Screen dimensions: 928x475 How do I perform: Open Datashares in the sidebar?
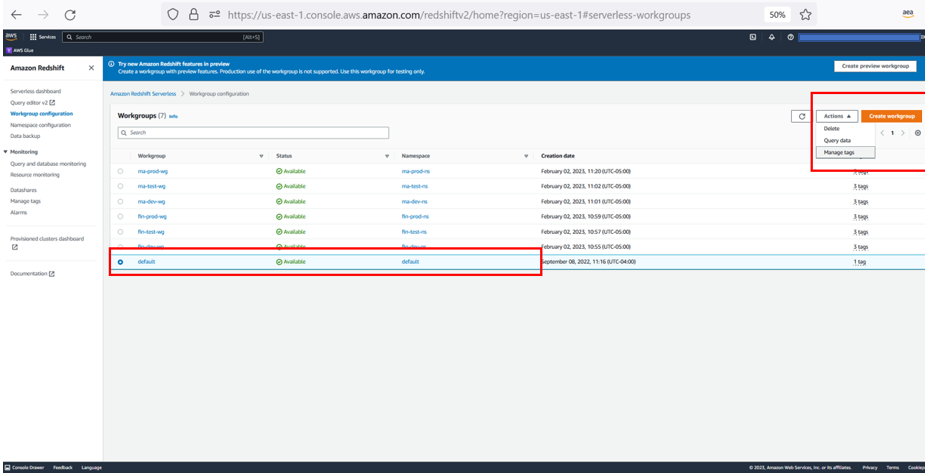(22, 190)
